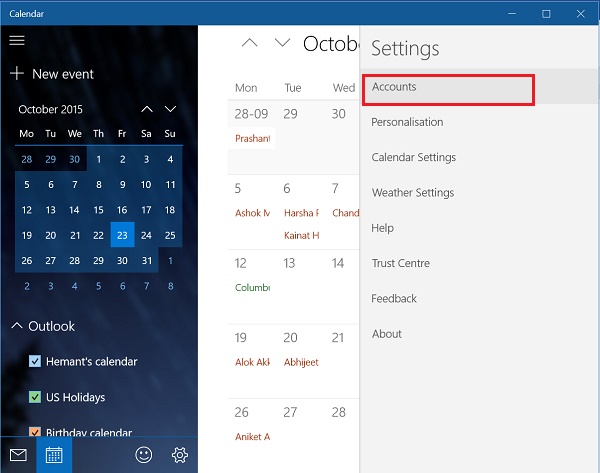Open the Trust Centre link
The width and height of the screenshot is (600, 473).
point(401,263)
